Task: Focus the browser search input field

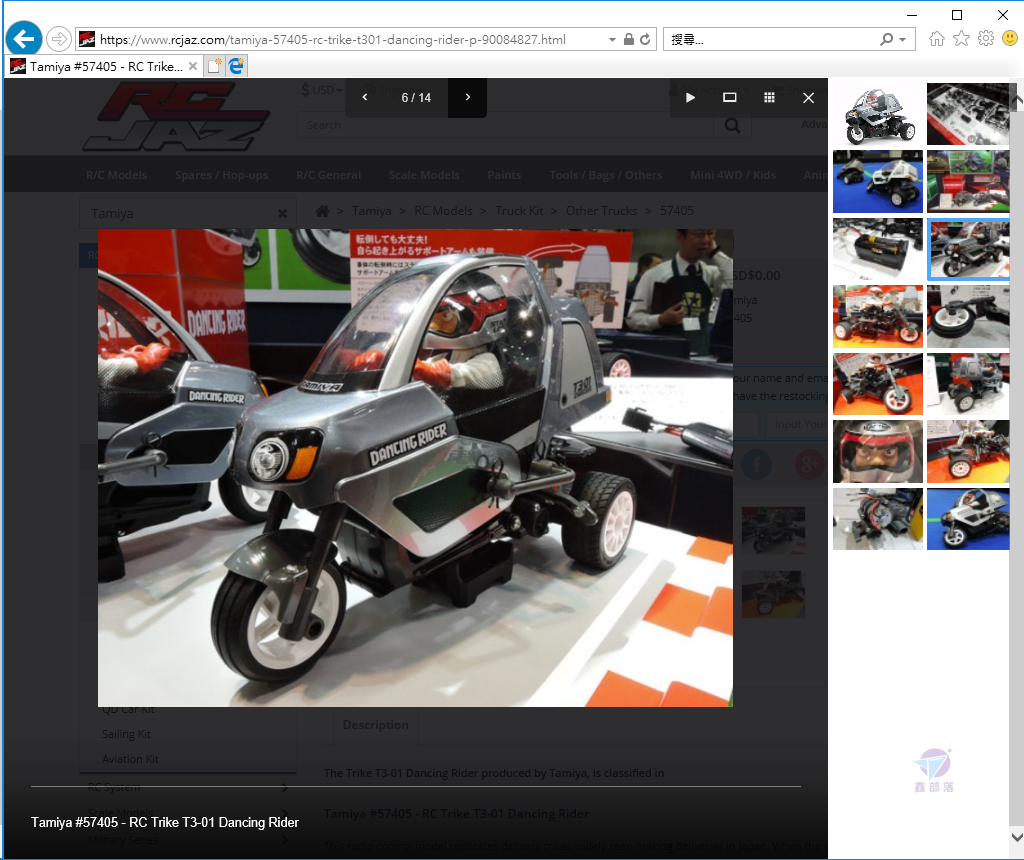Action: click(771, 39)
